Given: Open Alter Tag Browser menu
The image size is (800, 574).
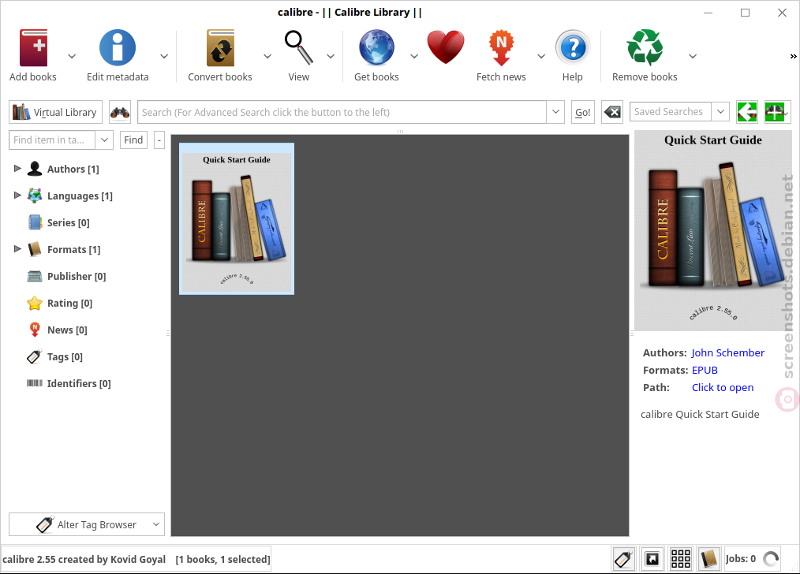Looking at the screenshot, I should (x=87, y=525).
